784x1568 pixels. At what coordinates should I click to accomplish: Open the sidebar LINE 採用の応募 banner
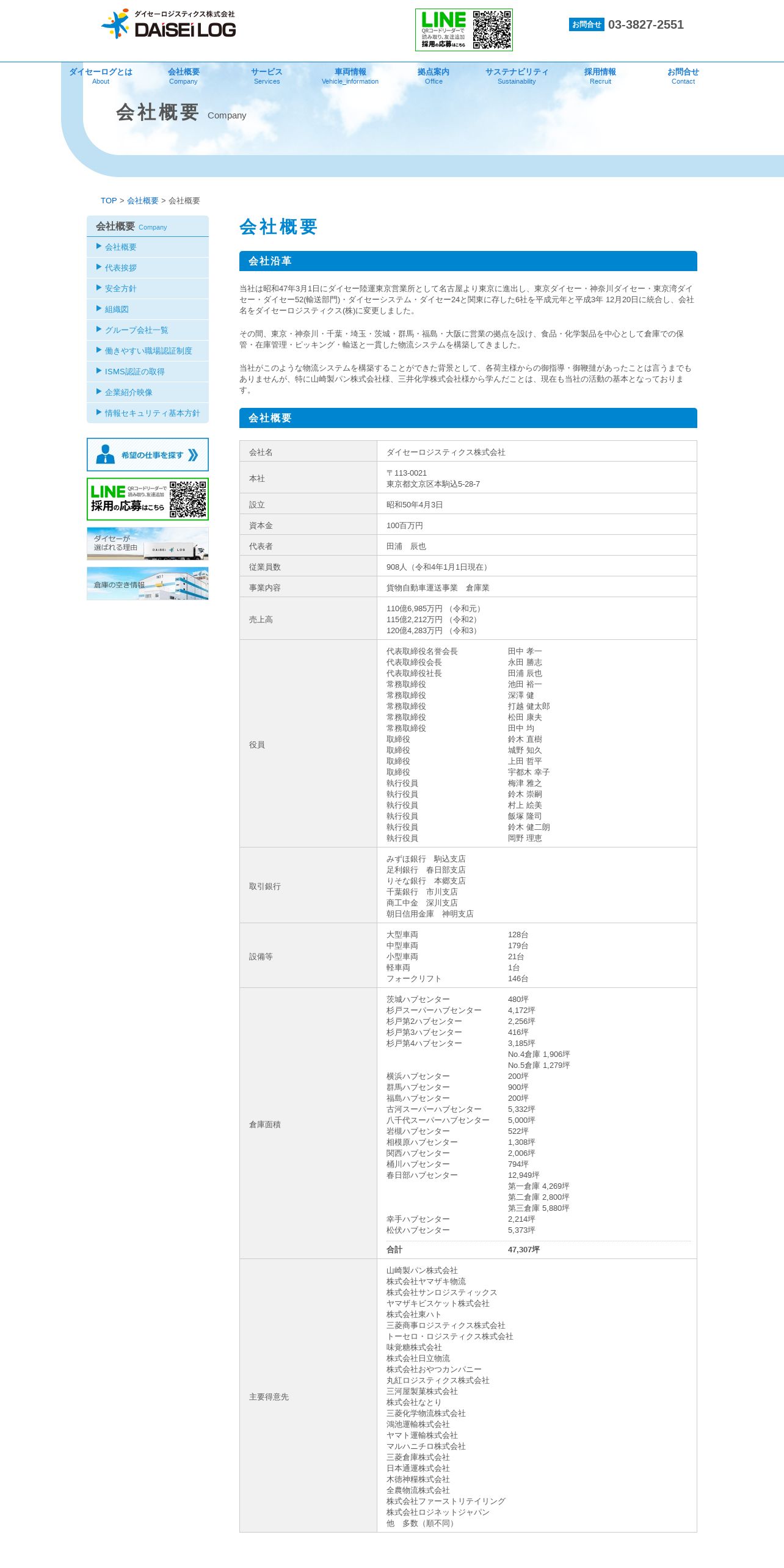pyautogui.click(x=148, y=499)
